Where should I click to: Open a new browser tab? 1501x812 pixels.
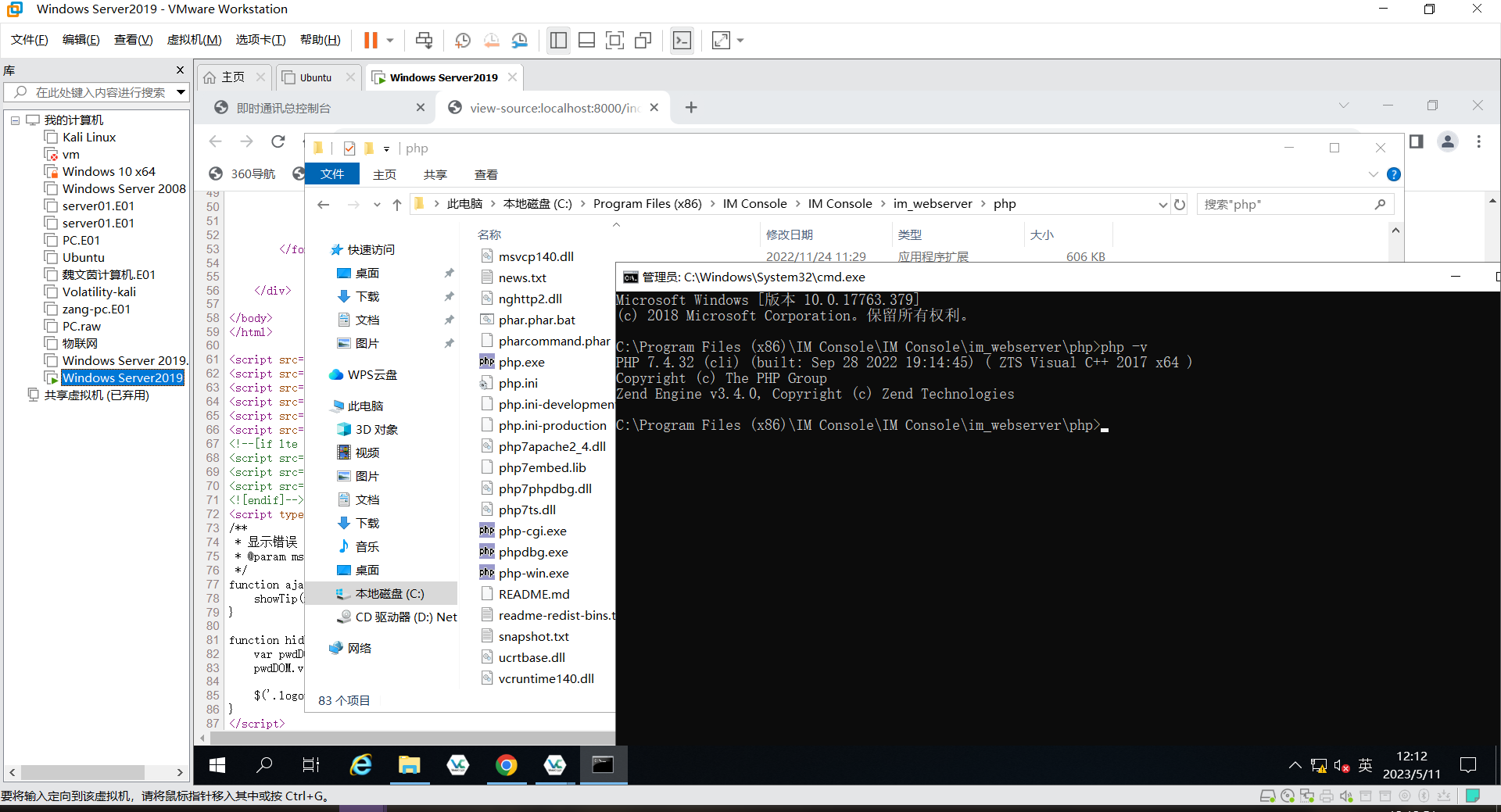click(x=691, y=108)
